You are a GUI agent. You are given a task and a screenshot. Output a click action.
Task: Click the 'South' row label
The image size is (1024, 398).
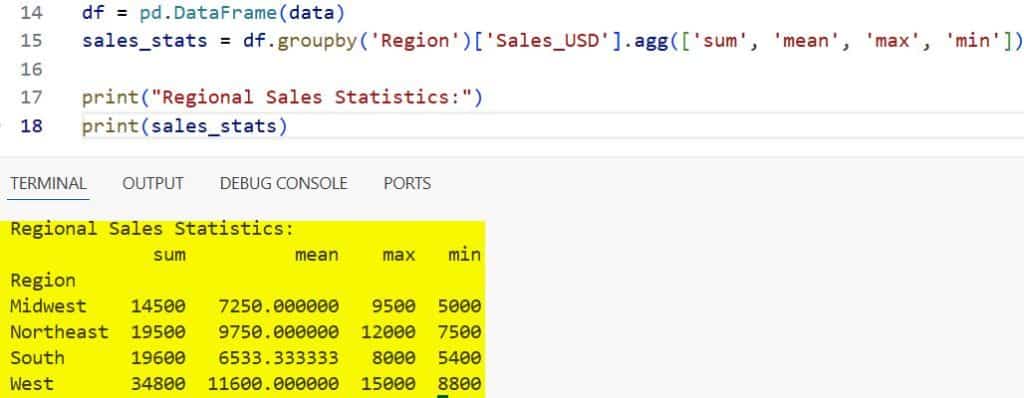(x=37, y=358)
